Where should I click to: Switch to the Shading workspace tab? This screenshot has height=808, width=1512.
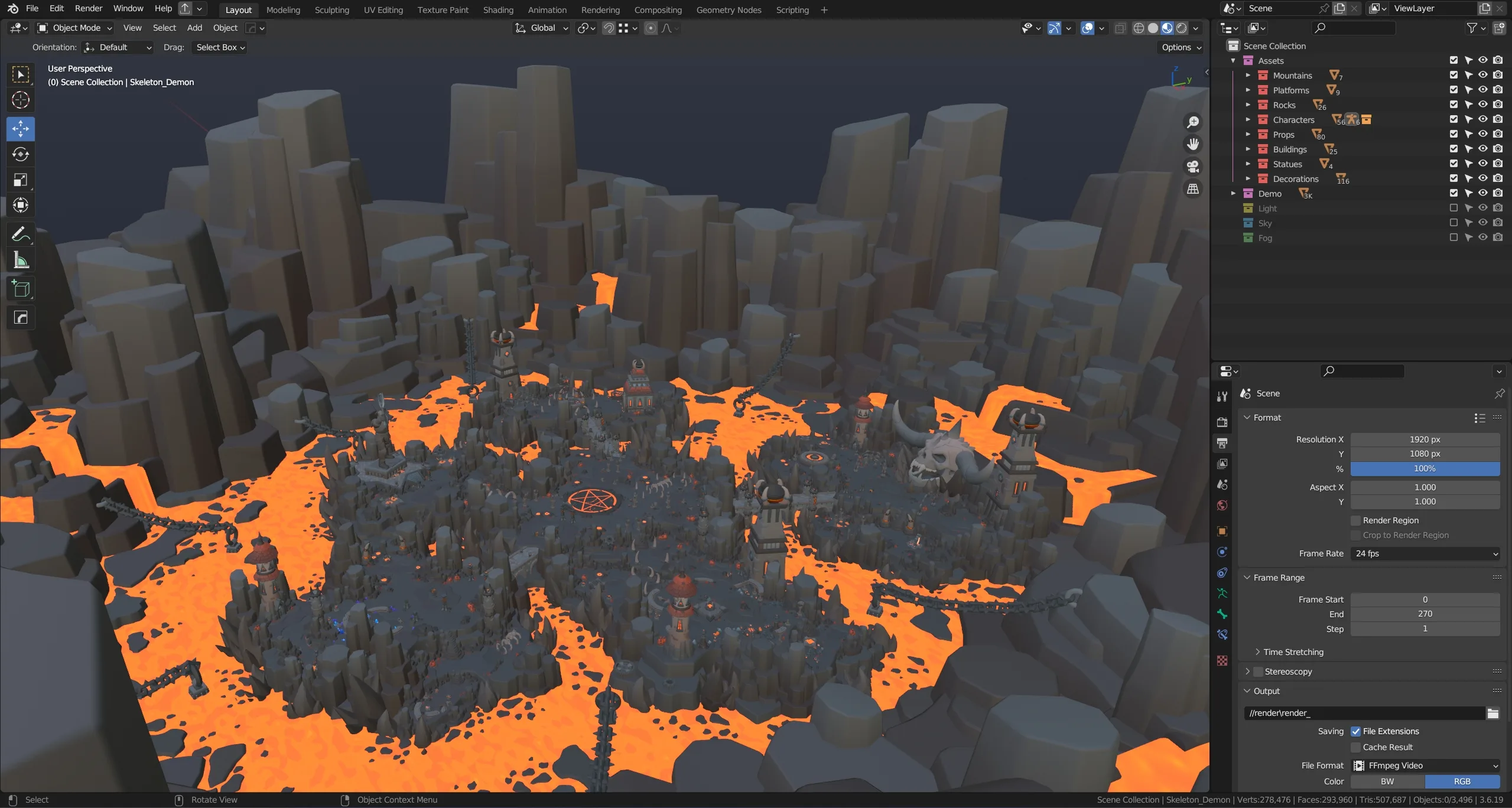click(498, 10)
